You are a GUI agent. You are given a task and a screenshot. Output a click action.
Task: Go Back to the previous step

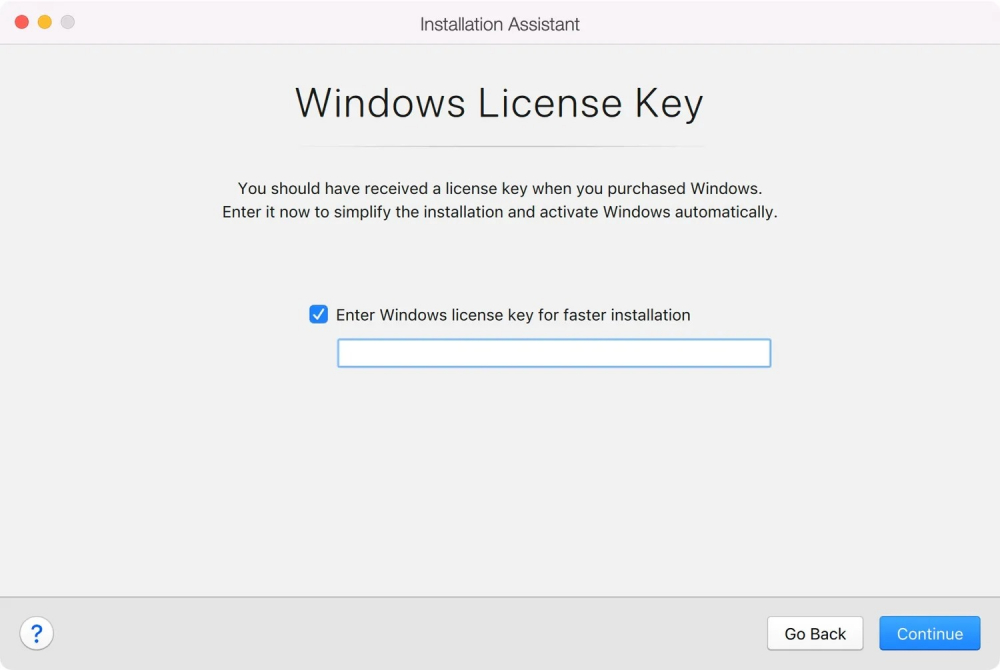click(814, 633)
